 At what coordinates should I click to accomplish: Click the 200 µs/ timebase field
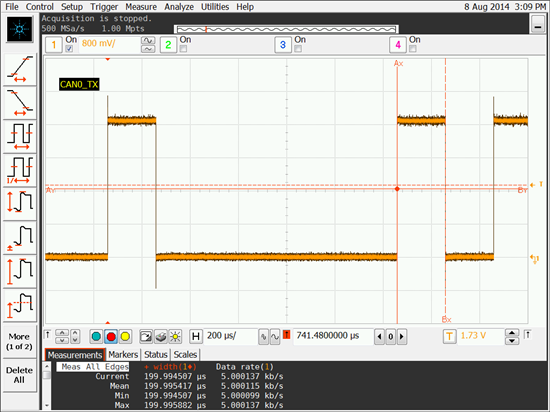click(x=230, y=336)
